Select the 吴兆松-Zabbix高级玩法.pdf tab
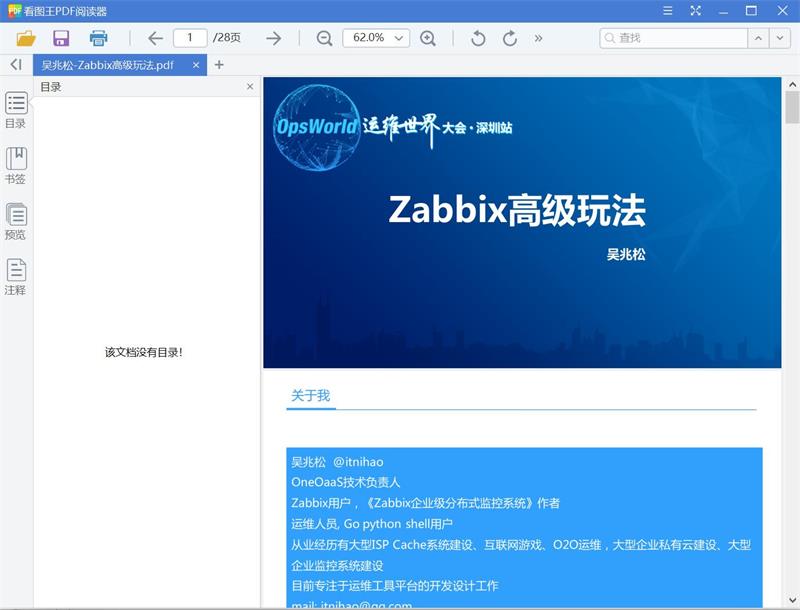The image size is (800, 610). coord(110,63)
